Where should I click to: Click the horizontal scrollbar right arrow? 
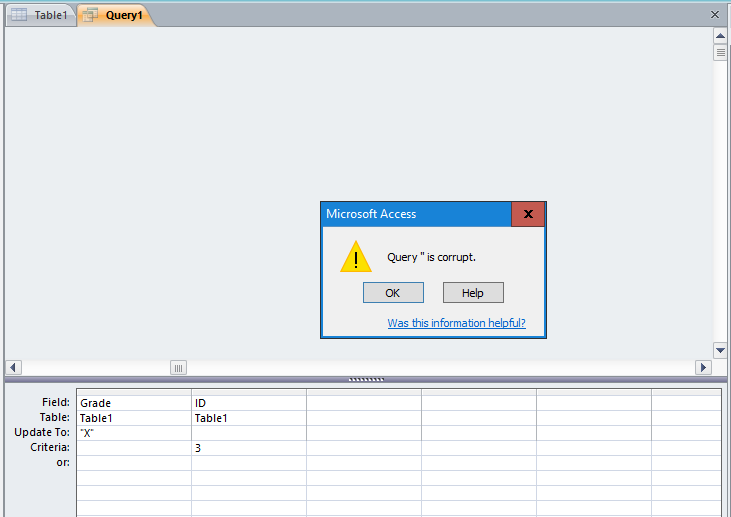pyautogui.click(x=703, y=367)
